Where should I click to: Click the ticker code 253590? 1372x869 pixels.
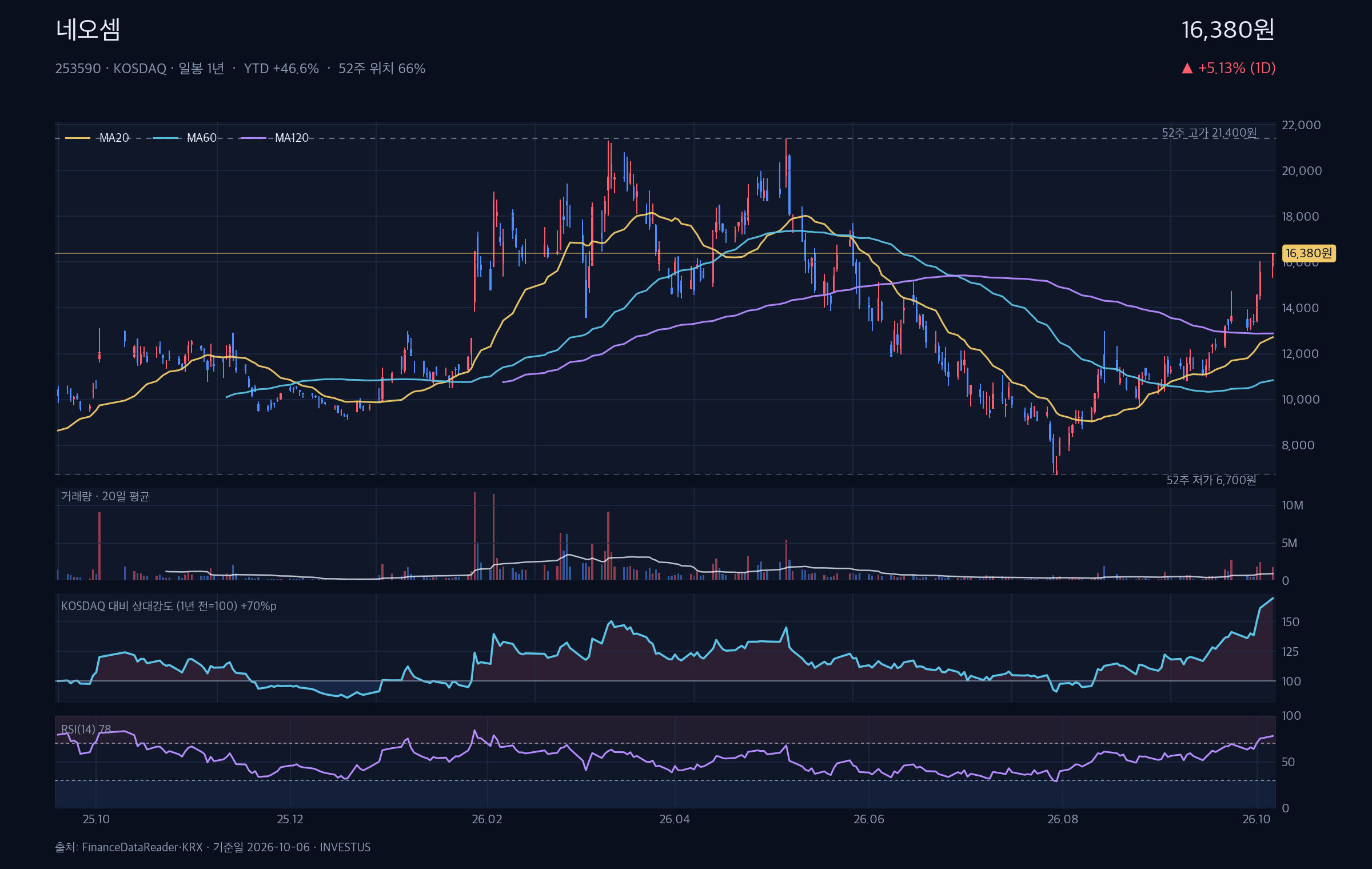coord(78,69)
